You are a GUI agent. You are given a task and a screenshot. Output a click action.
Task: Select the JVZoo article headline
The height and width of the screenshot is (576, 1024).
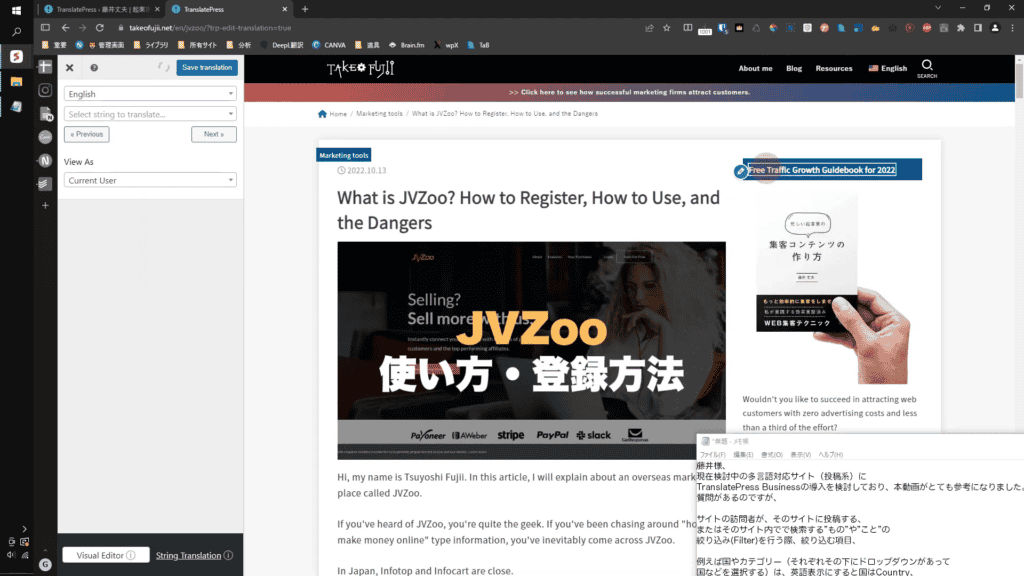click(528, 210)
